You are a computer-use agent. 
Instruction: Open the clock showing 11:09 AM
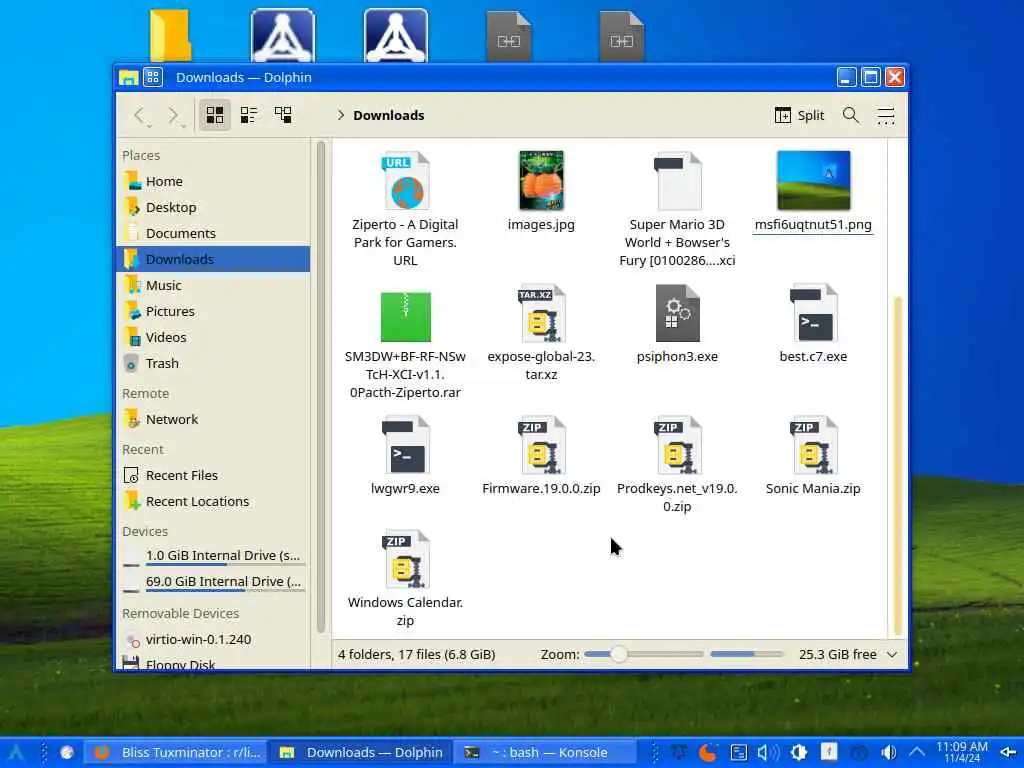[961, 752]
